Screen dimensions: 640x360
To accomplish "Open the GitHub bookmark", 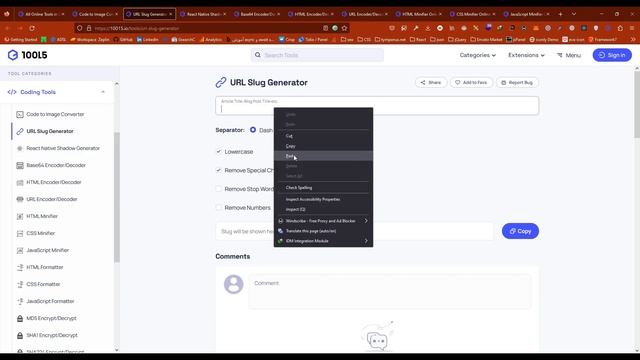I will (123, 40).
